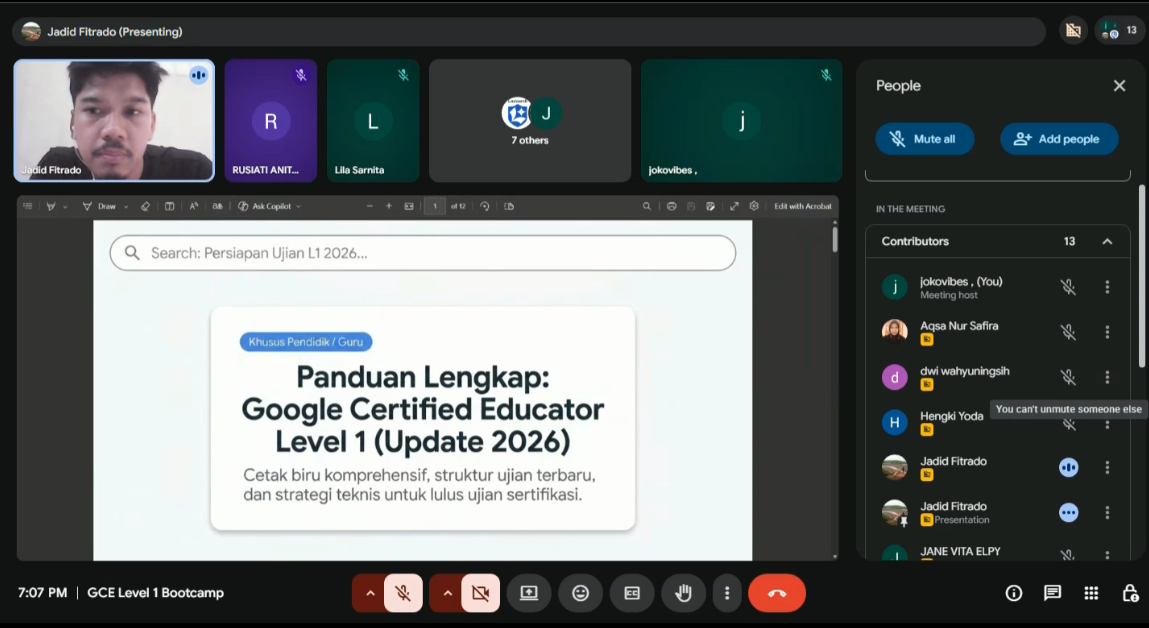This screenshot has width=1149, height=628.
Task: Open PDF viewer settings gear
Action: pyautogui.click(x=754, y=207)
